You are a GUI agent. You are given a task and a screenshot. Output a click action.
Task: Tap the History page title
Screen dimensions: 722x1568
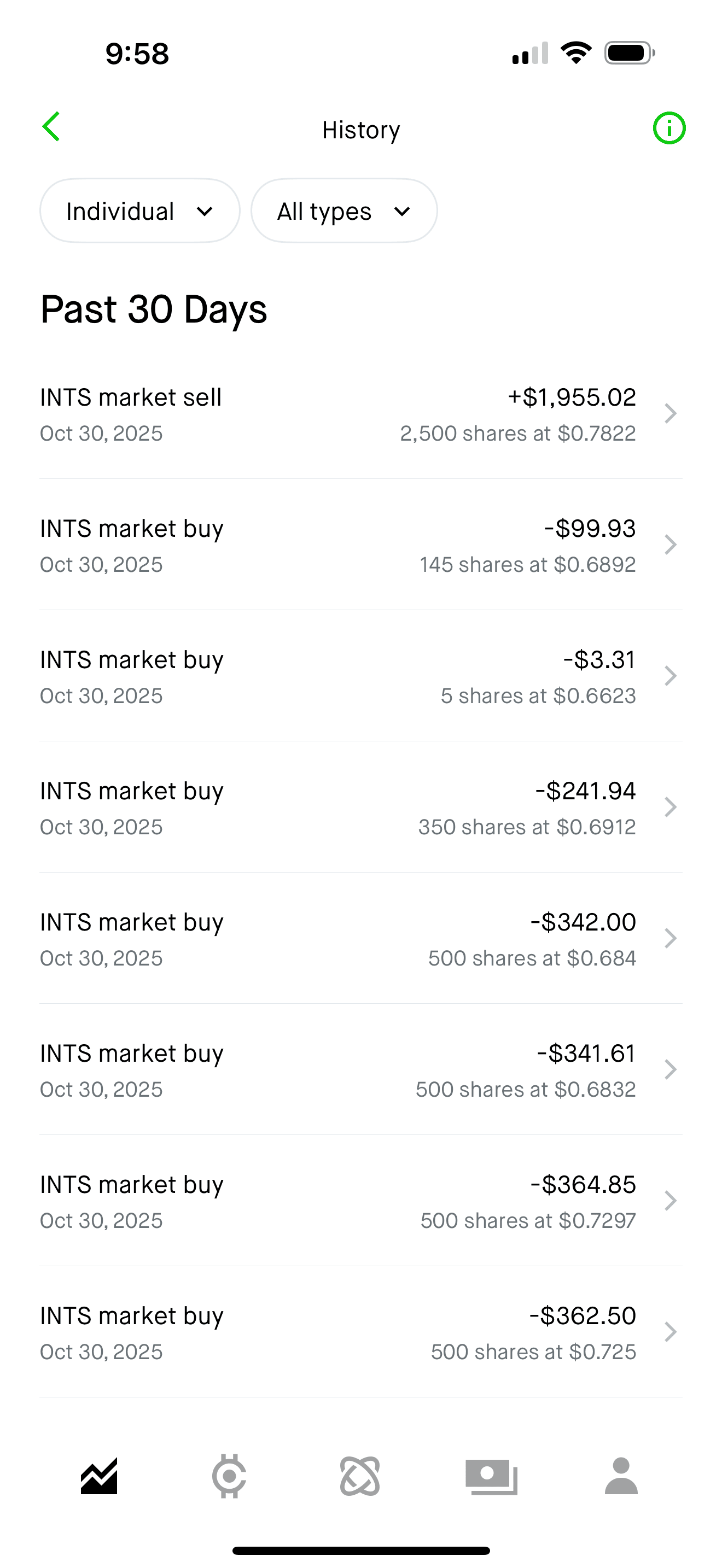(x=361, y=130)
